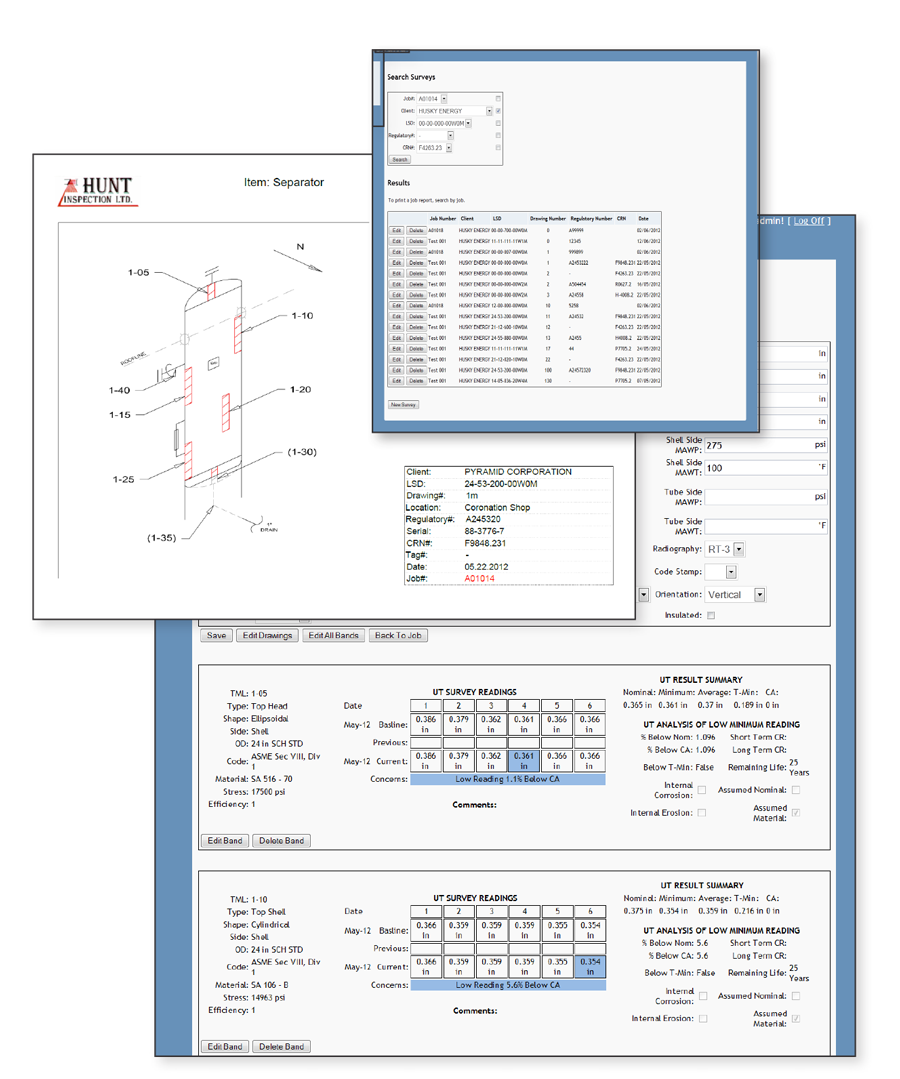Click the Regulatory Number column header in Results
Screen dimensions: 900x1079
(x=591, y=219)
